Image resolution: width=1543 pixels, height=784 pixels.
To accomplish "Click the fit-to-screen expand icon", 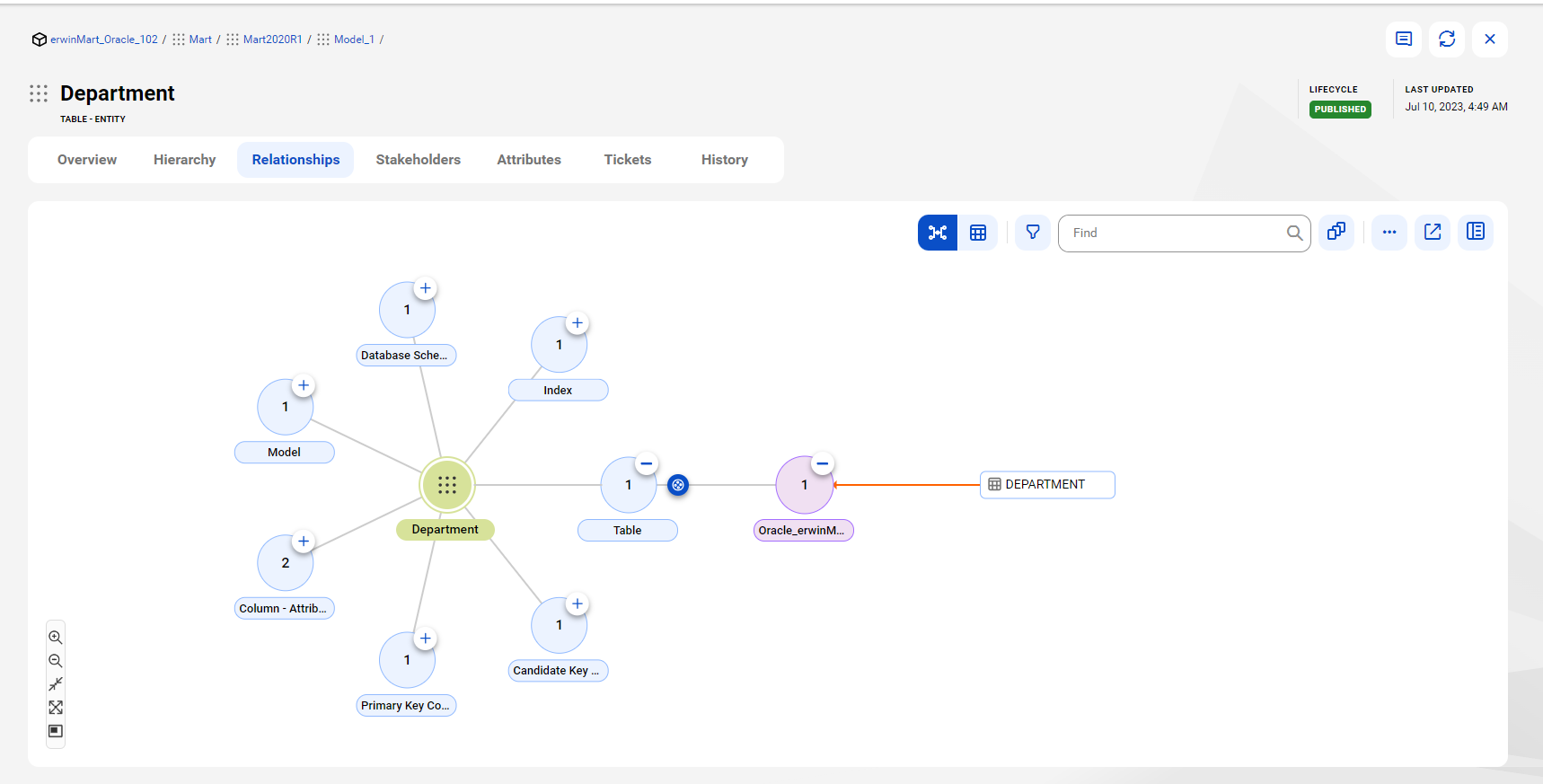I will coord(56,708).
